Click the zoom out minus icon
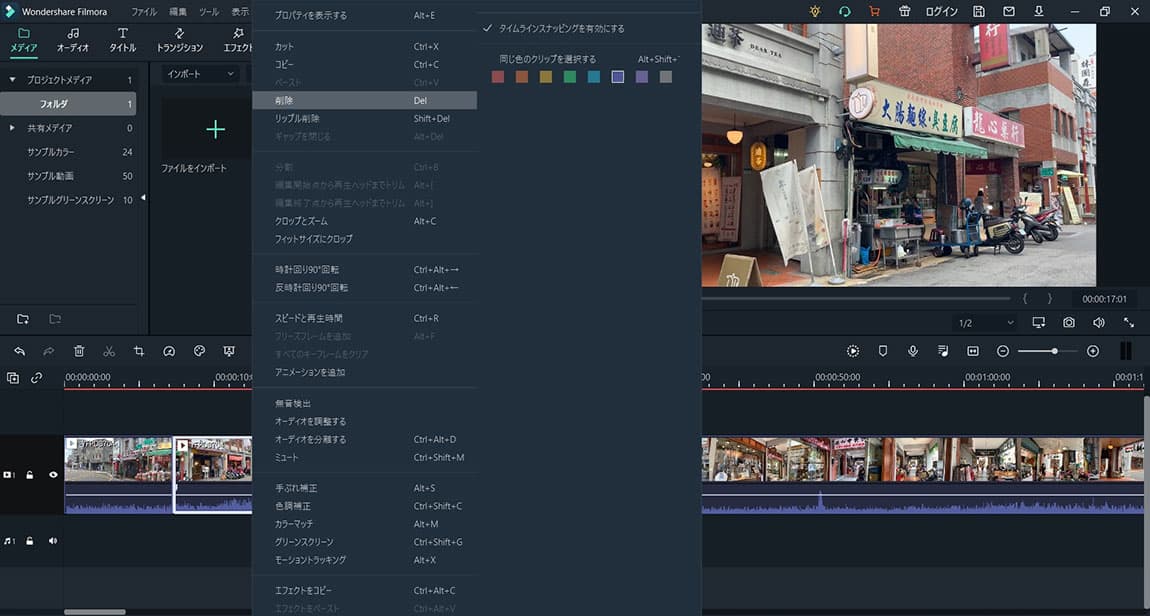This screenshot has height=616, width=1150. [1003, 351]
